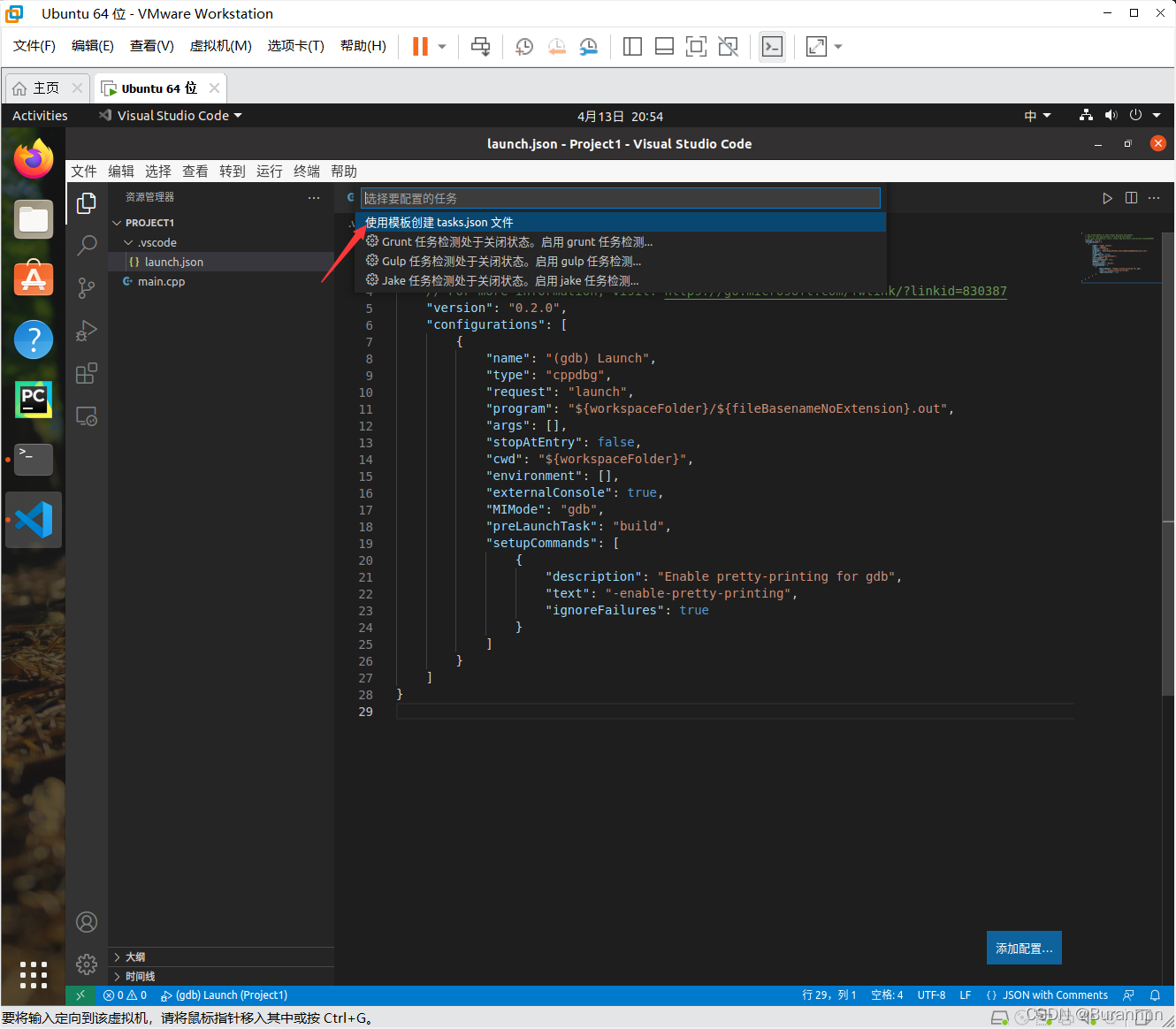Open Terminal from the Ubuntu dock
The width and height of the screenshot is (1176, 1029).
pyautogui.click(x=34, y=460)
